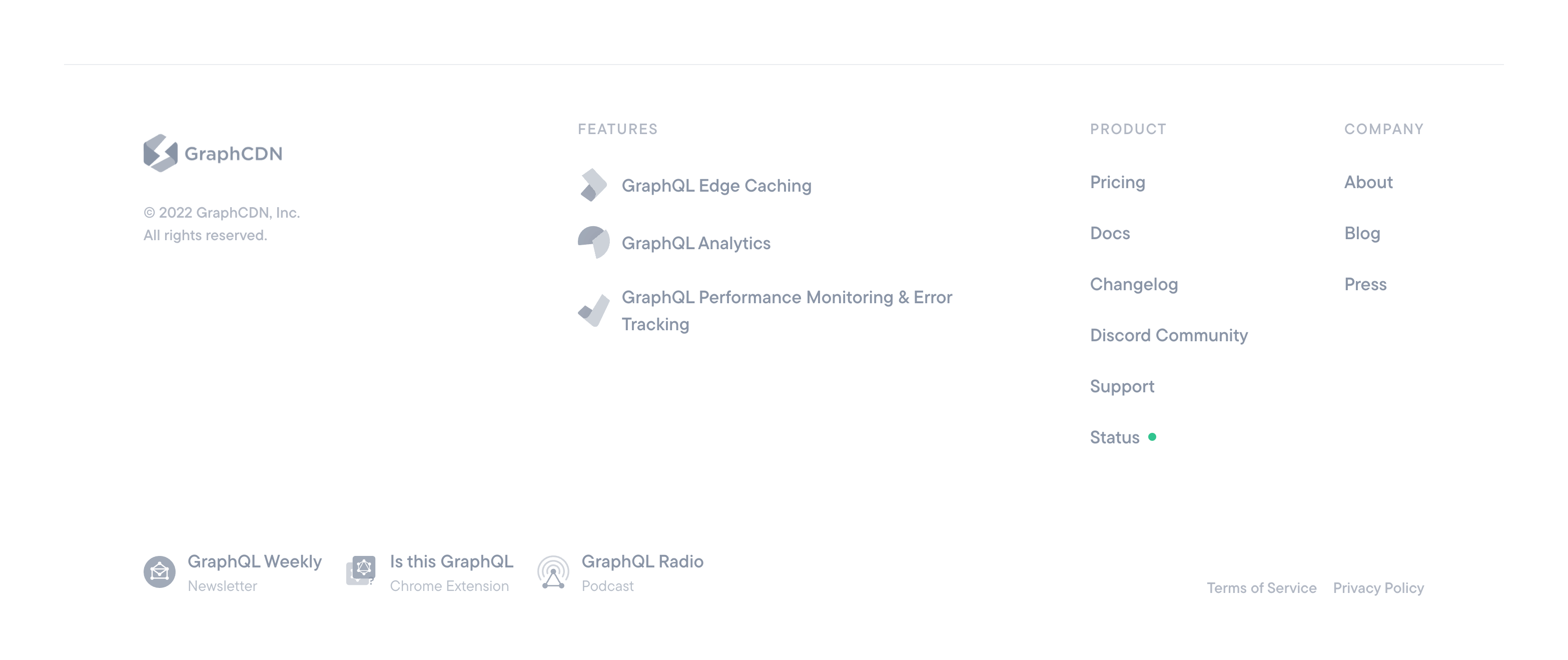Click the GraphQL Edge Caching icon
This screenshot has height=660, width=1568.
[x=593, y=185]
